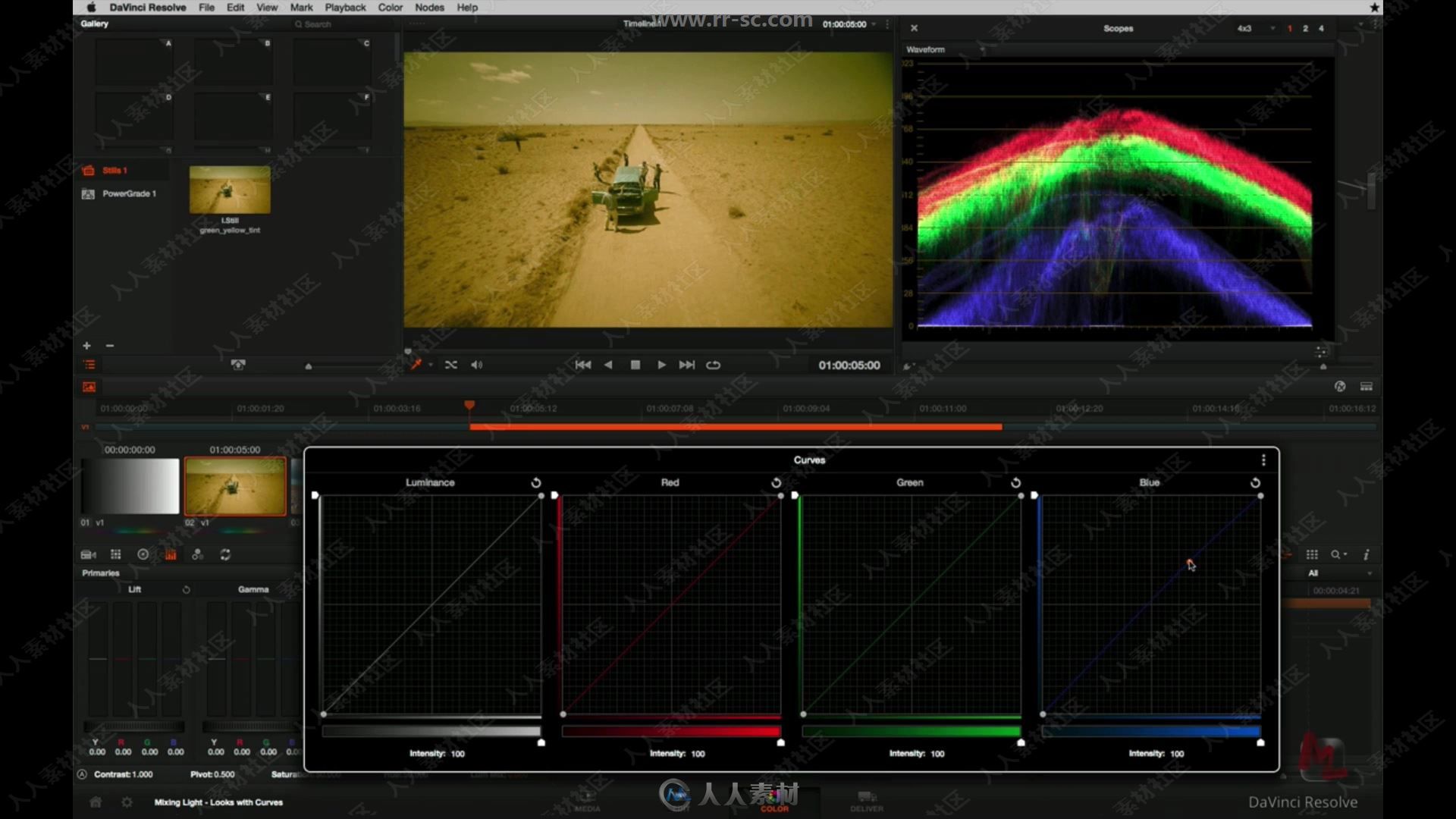Open the Camera Raw palette icon
The width and height of the screenshot is (1456, 819).
pos(89,555)
